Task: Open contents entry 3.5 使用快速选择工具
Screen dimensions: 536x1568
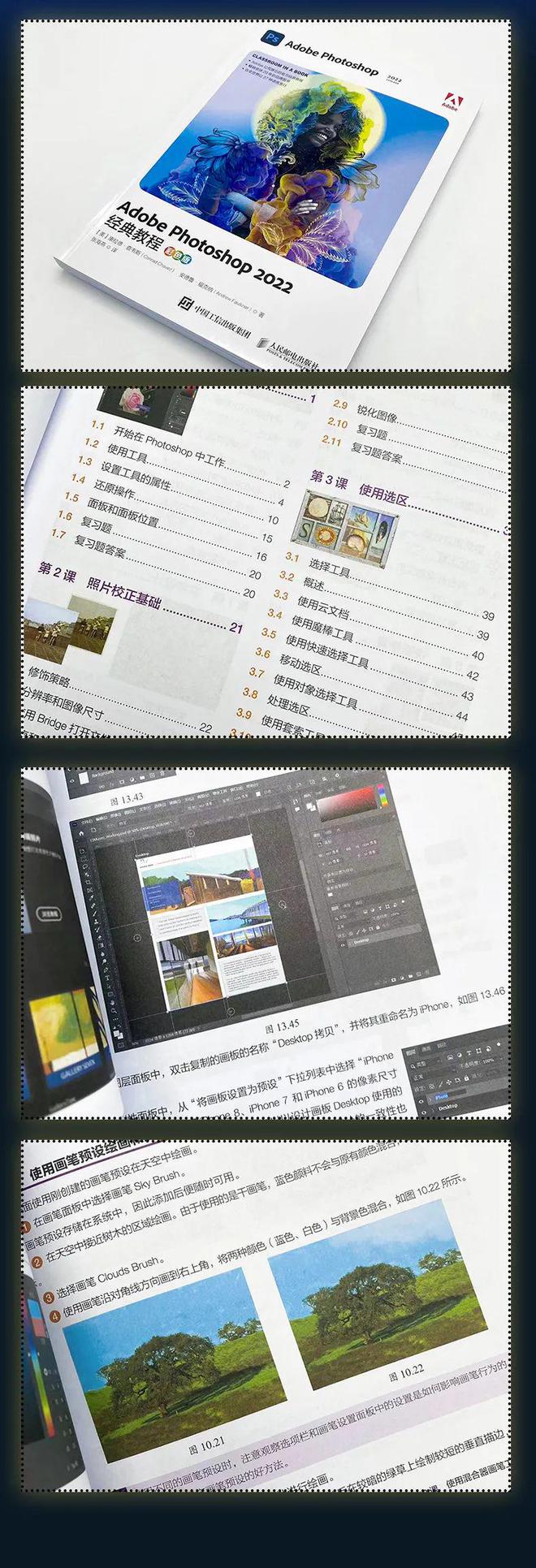Action: 315,649
